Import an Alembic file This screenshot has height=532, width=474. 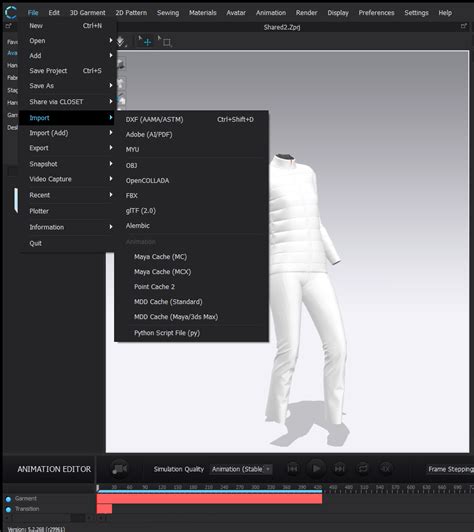point(192,226)
